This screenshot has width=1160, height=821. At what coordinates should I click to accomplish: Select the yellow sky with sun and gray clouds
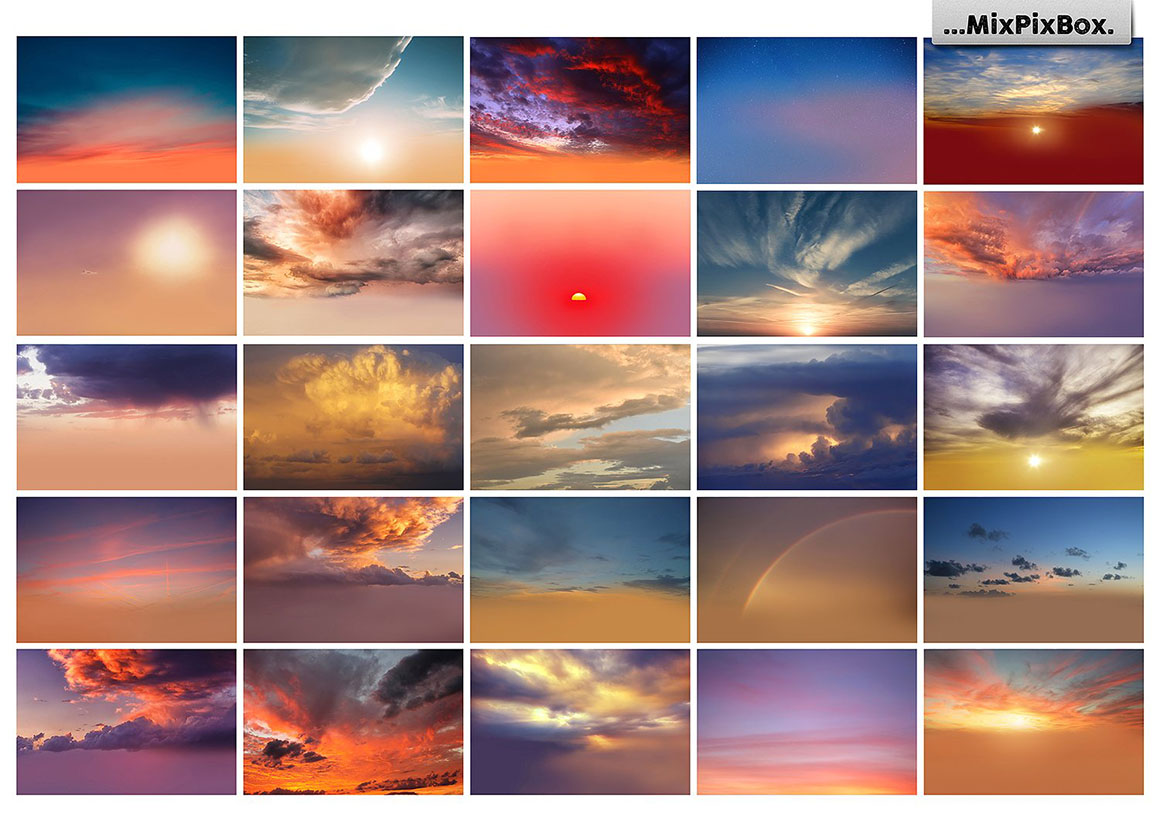[1033, 417]
